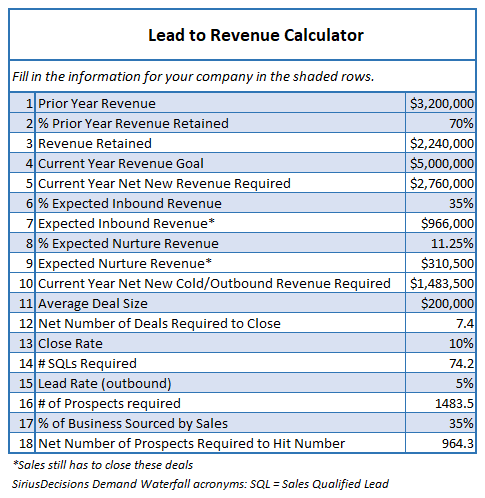
Task: Click row number 16 cell
Action: pyautogui.click(x=22, y=403)
